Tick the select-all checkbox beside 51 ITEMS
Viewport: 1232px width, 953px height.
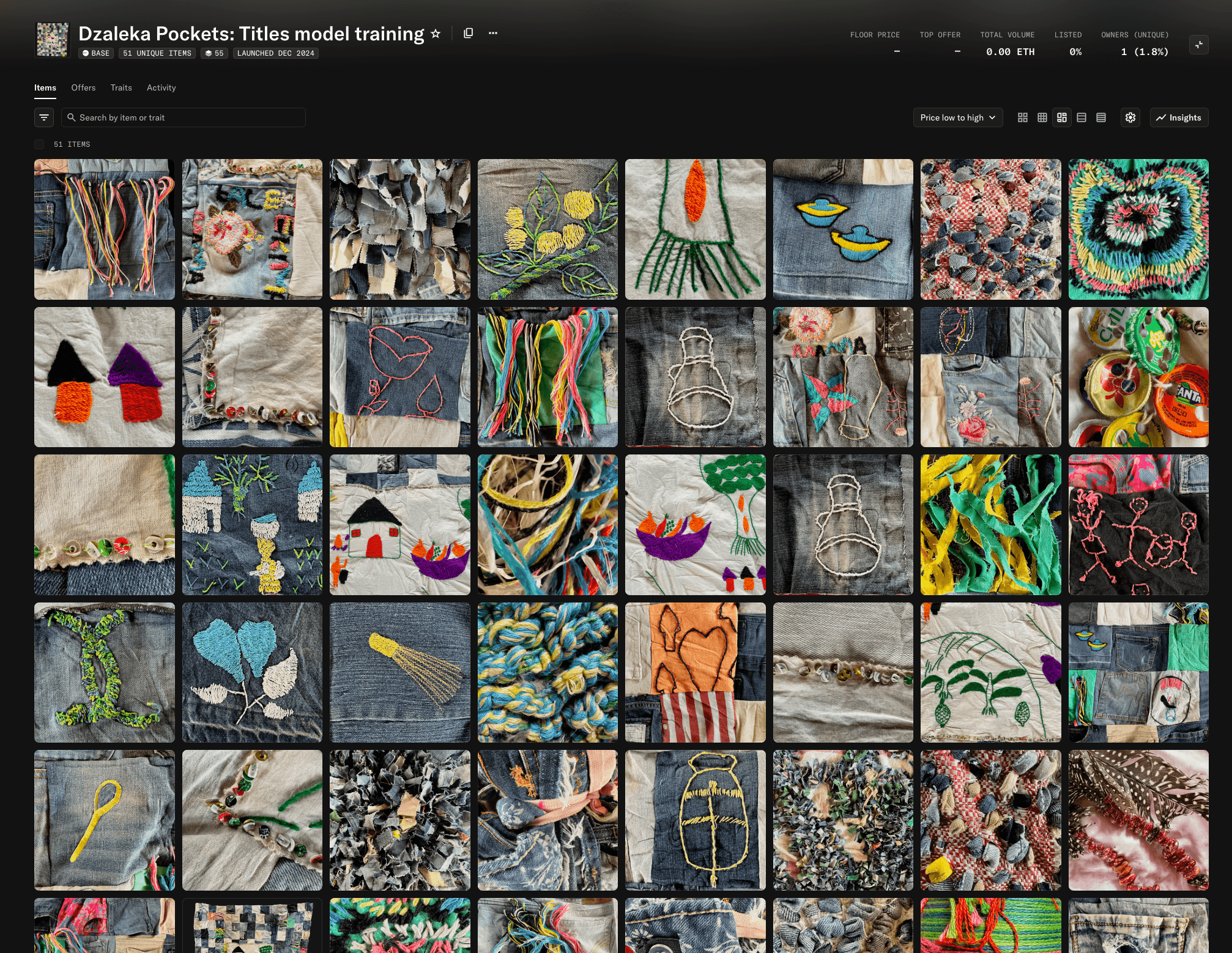39,144
